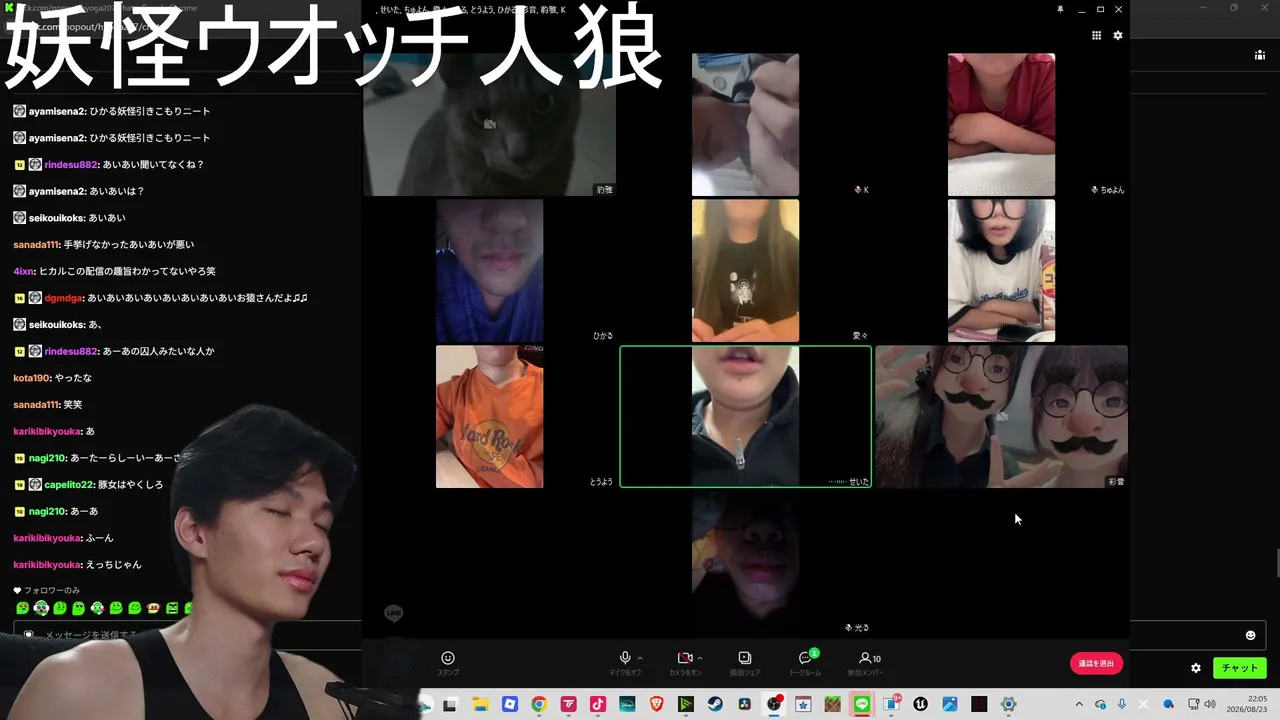Open LINE call settings gear
The image size is (1280, 720).
tap(1118, 35)
